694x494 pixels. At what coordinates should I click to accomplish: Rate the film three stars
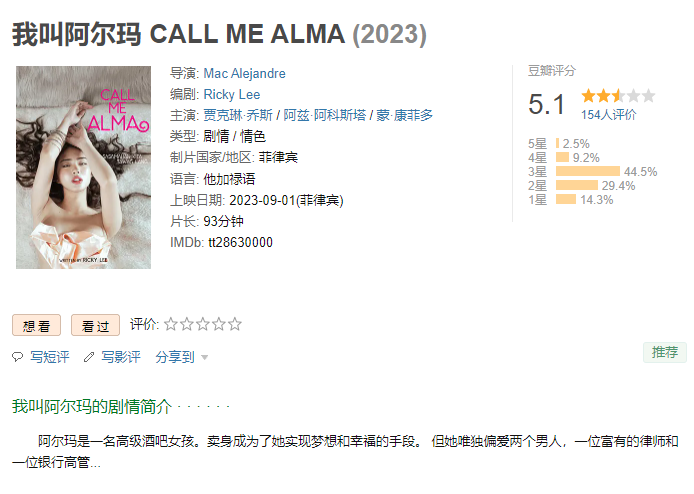point(203,324)
